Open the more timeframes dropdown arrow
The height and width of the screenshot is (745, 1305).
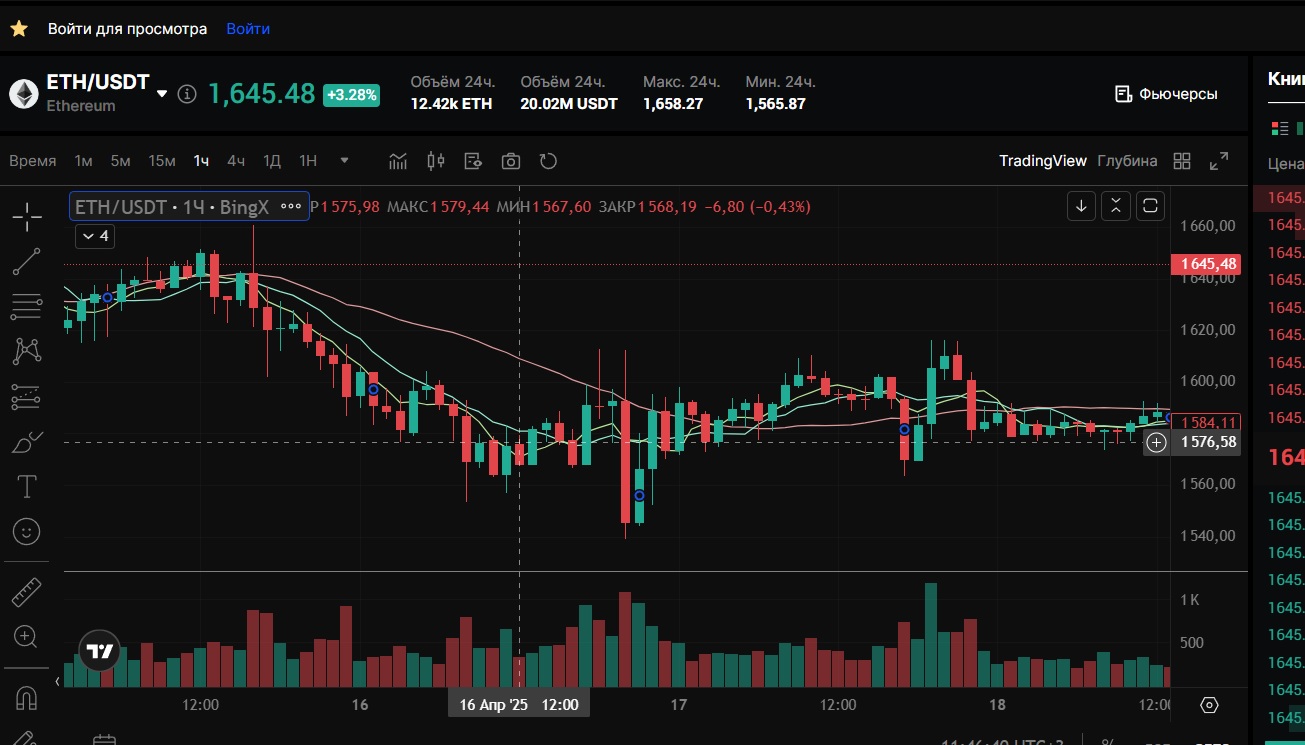[x=345, y=160]
